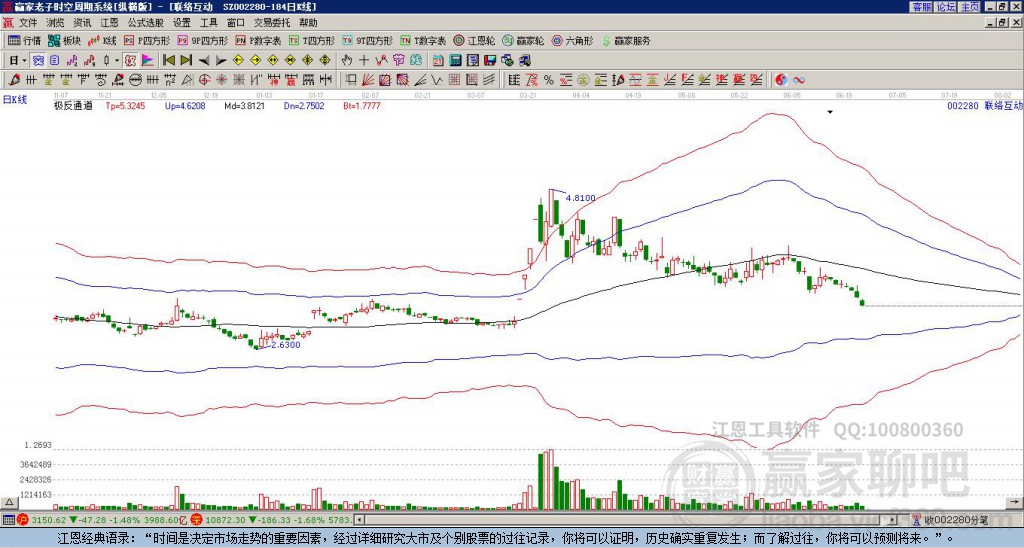Screen dimensions: 1024x548
Task: Open the 行情 quotes view
Action: click(25, 40)
